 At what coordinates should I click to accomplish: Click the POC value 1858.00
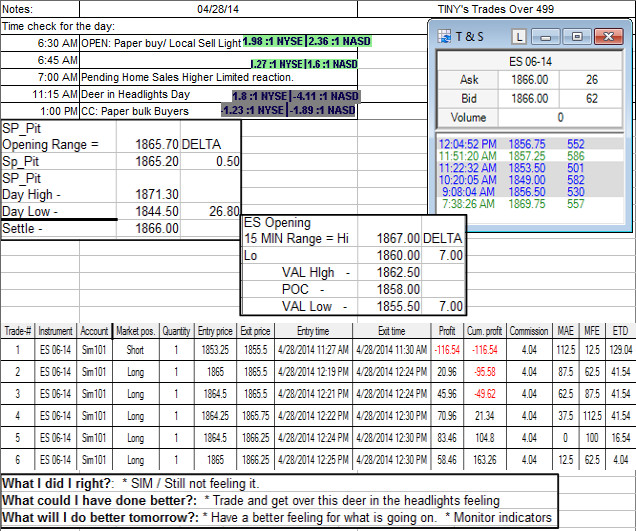pos(398,289)
